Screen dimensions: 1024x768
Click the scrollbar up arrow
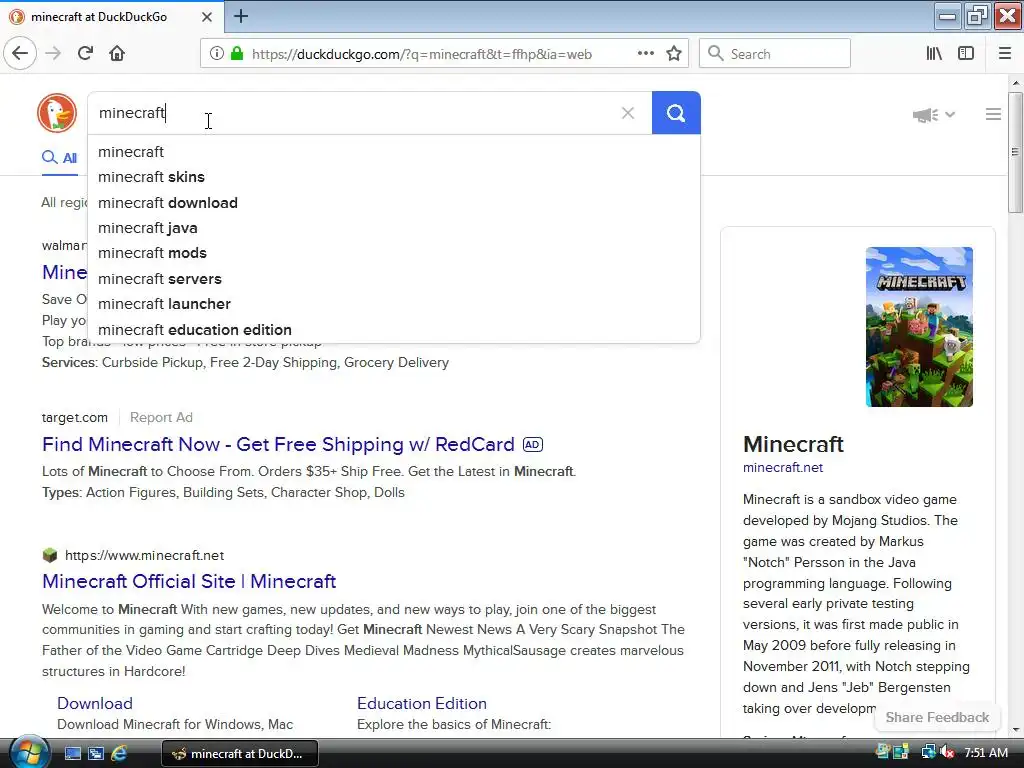pos(1015,83)
